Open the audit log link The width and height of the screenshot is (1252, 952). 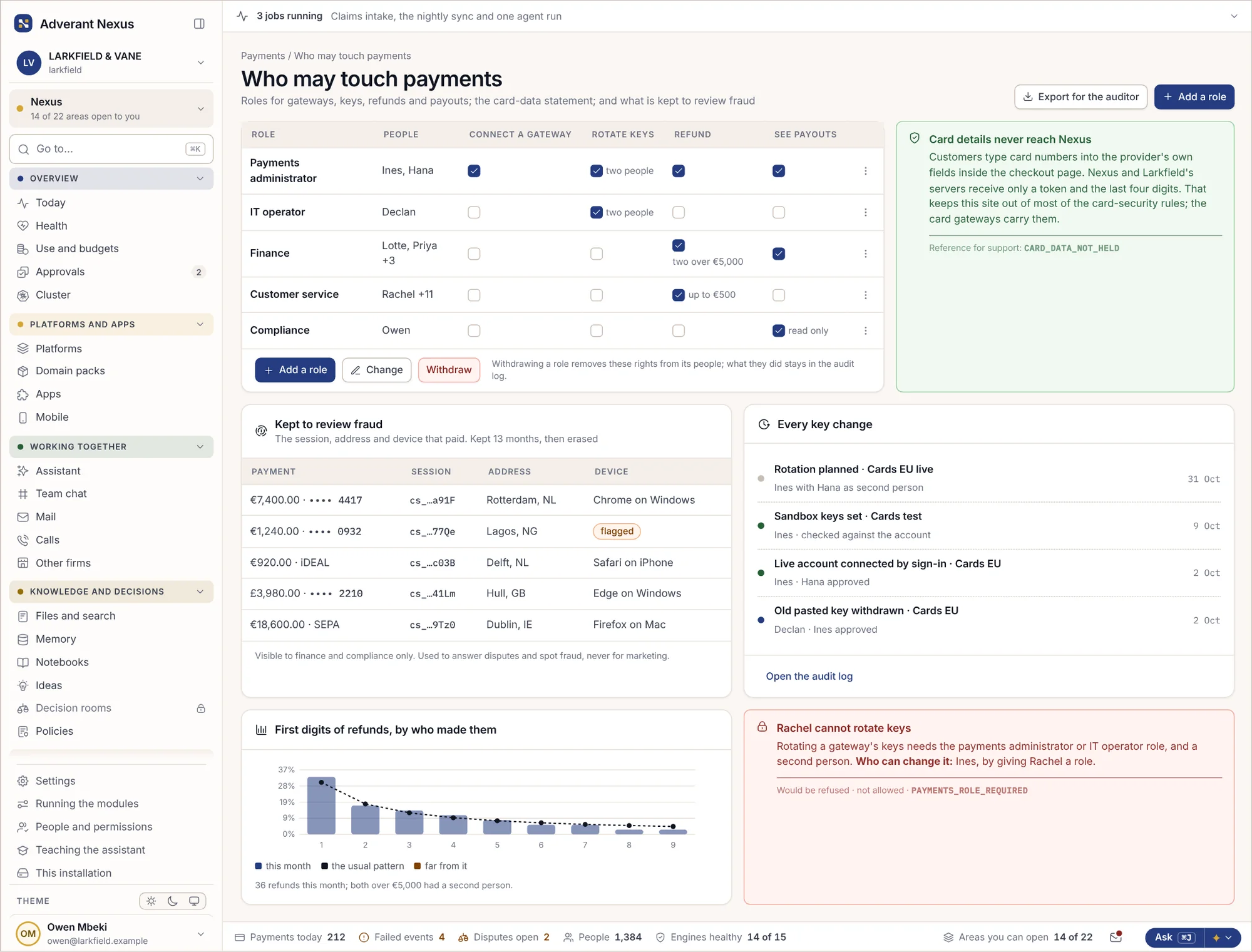click(809, 676)
